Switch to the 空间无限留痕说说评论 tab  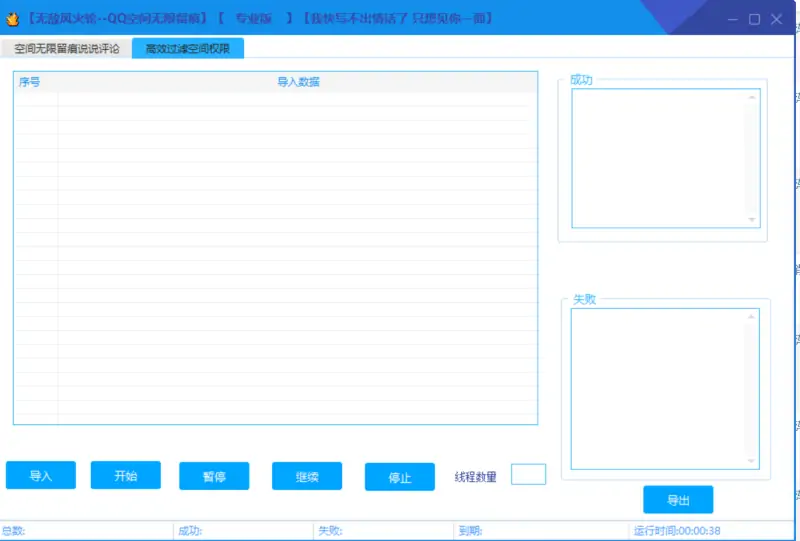(67, 48)
